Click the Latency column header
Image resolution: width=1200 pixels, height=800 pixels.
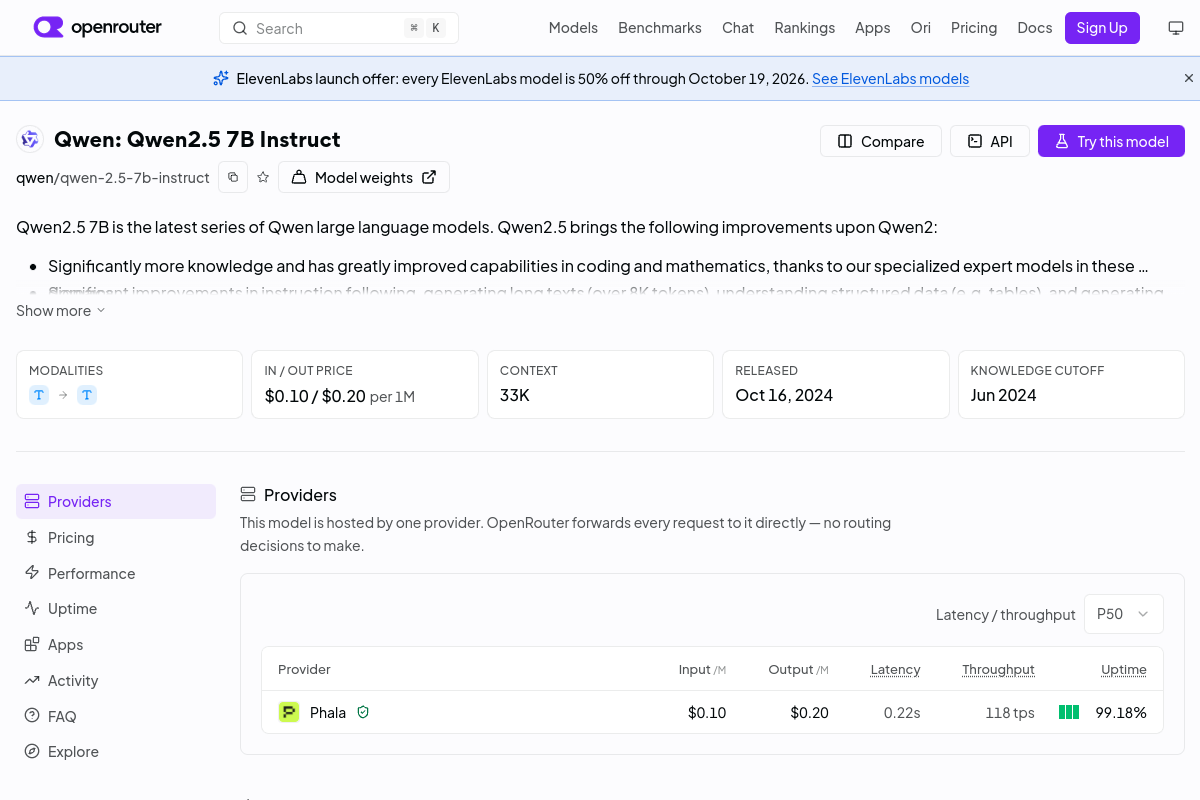[x=895, y=669]
